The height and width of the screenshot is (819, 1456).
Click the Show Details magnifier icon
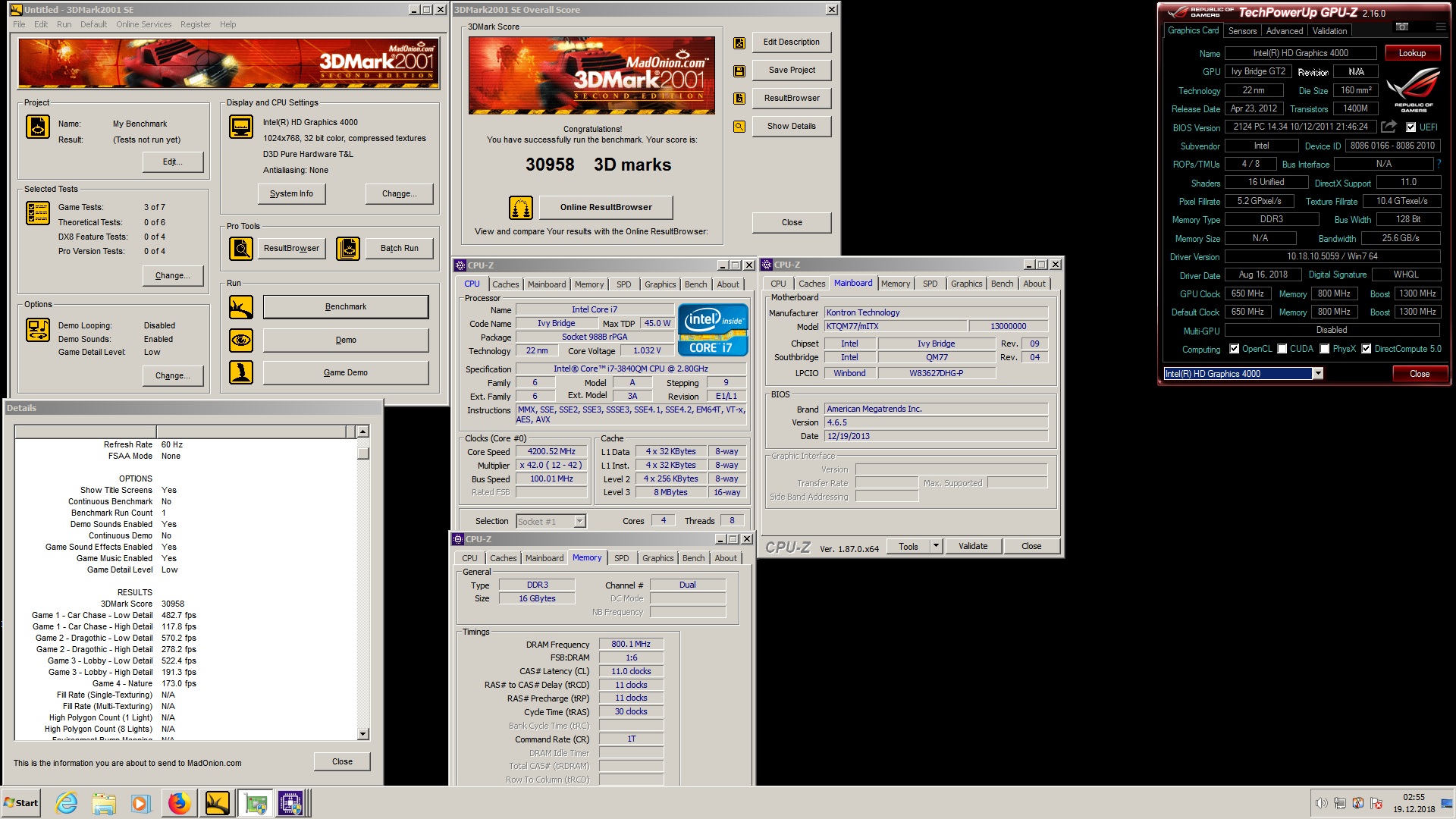pyautogui.click(x=739, y=127)
